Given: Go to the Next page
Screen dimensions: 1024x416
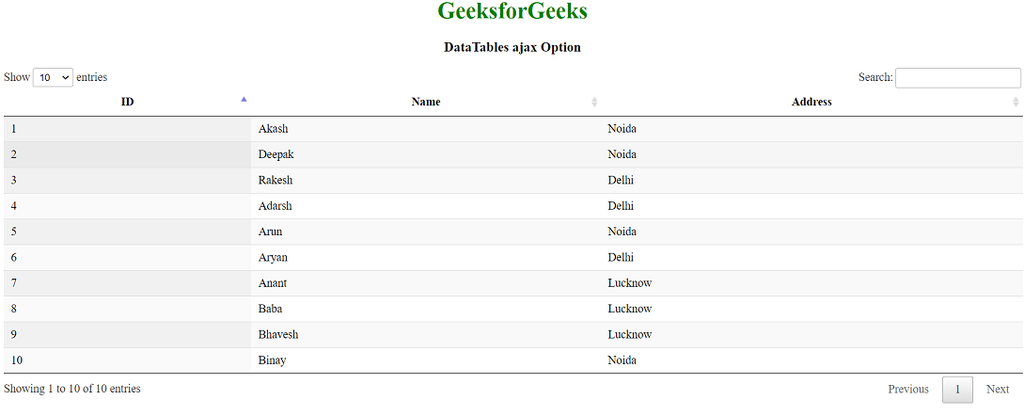Looking at the screenshot, I should pyautogui.click(x=997, y=389).
